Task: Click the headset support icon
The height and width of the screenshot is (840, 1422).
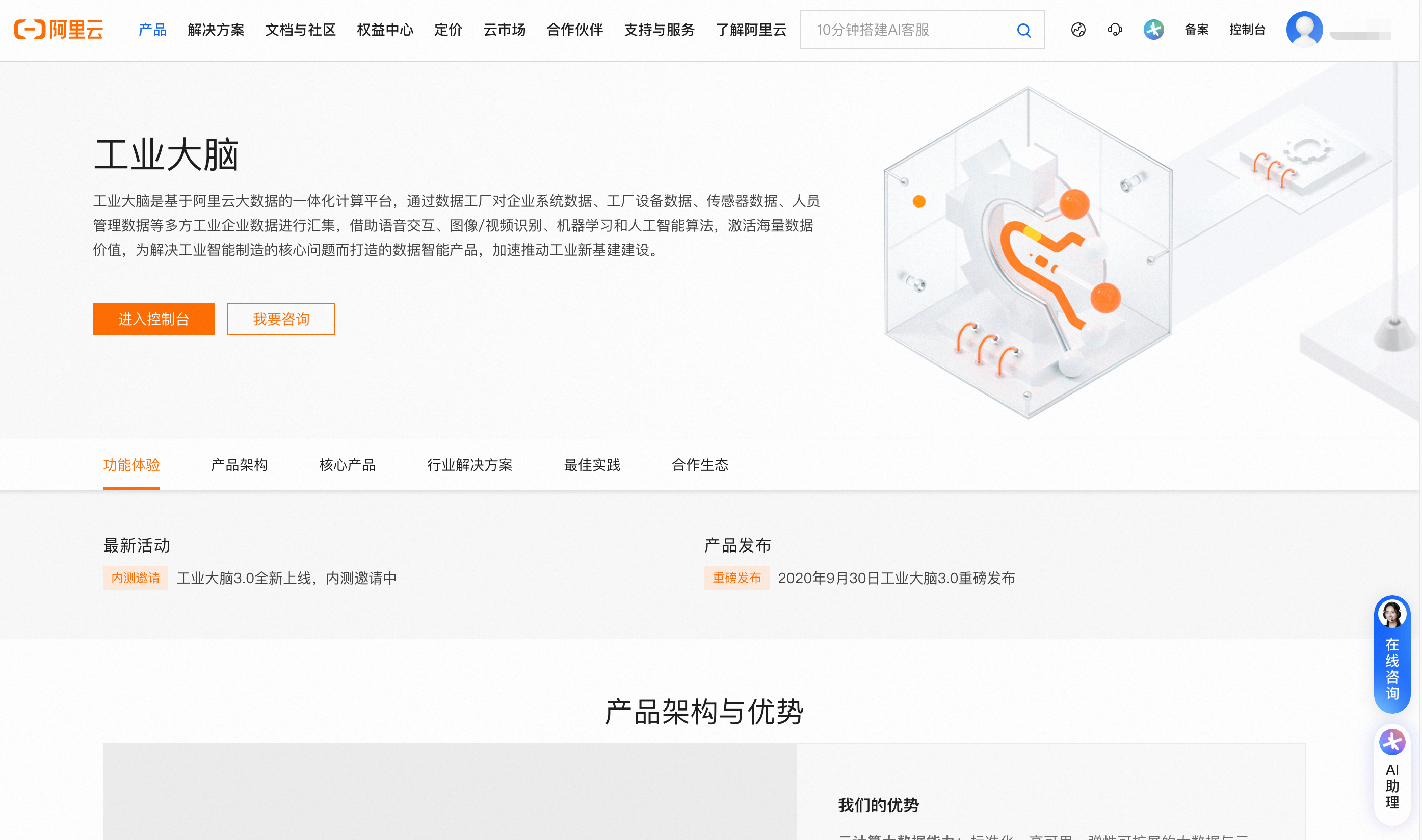Action: (1115, 30)
